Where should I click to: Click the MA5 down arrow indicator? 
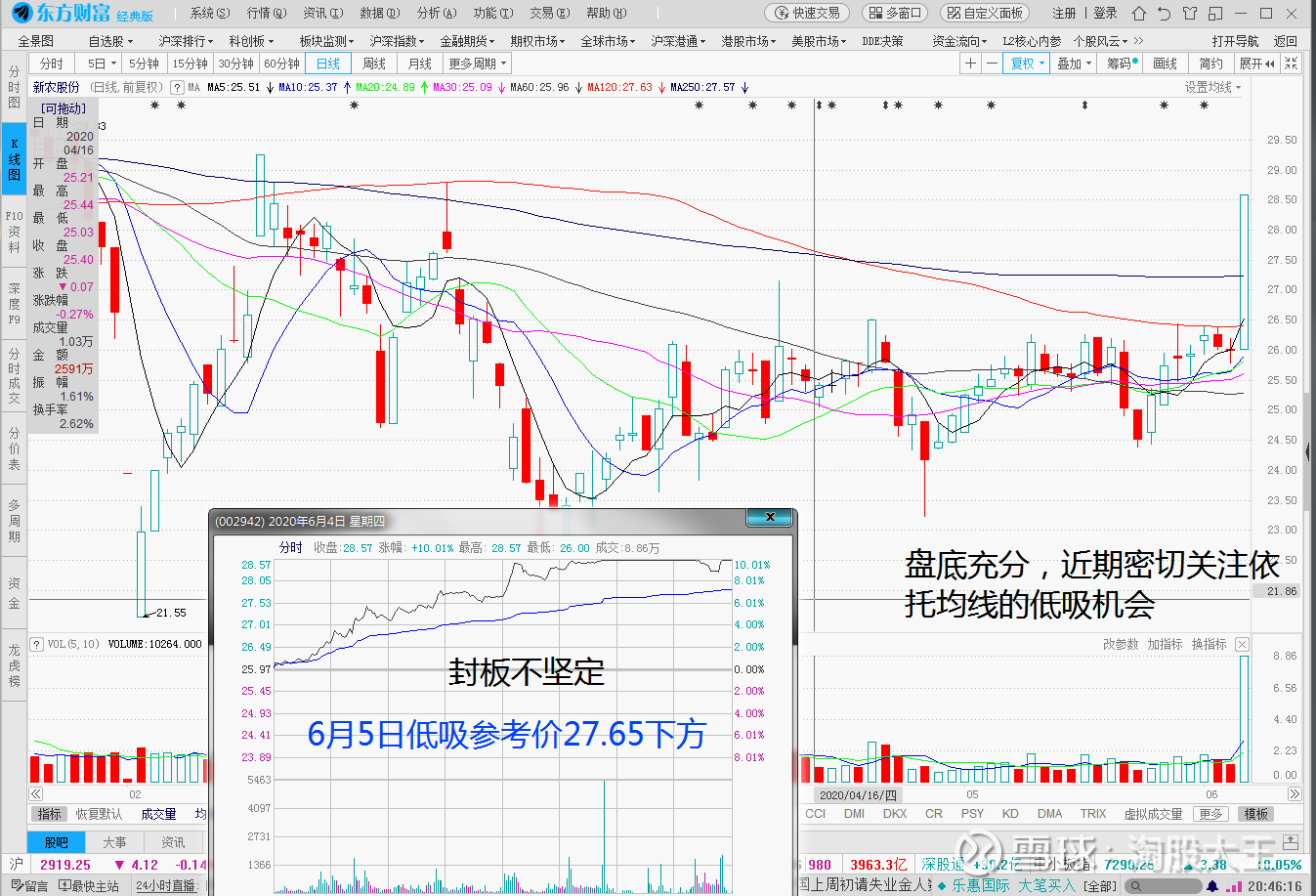(270, 87)
